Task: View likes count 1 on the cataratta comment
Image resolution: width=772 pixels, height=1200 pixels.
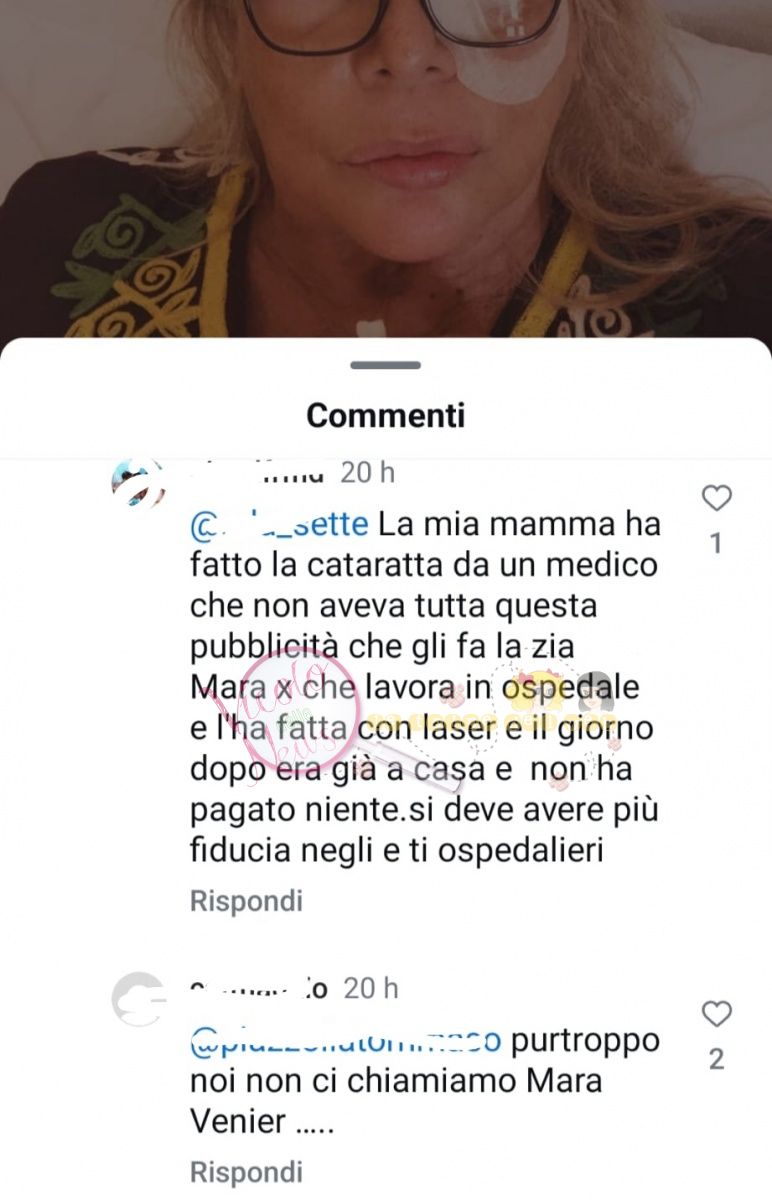Action: tap(716, 543)
